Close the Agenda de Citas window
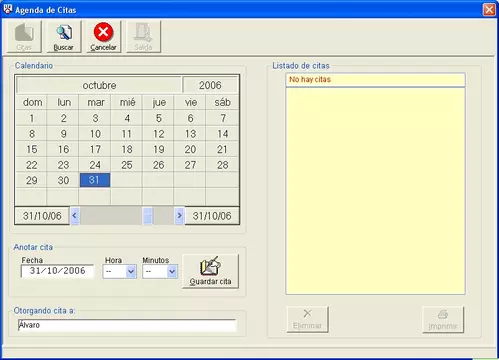The width and height of the screenshot is (499, 360). tap(489, 10)
